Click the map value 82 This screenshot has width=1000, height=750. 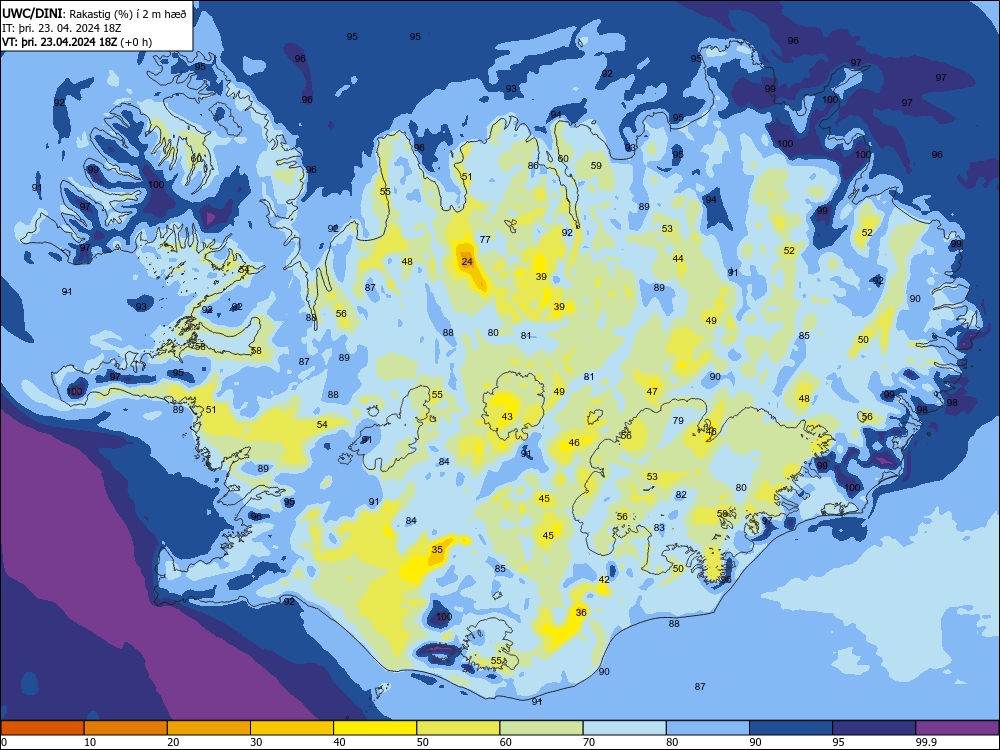coord(681,494)
